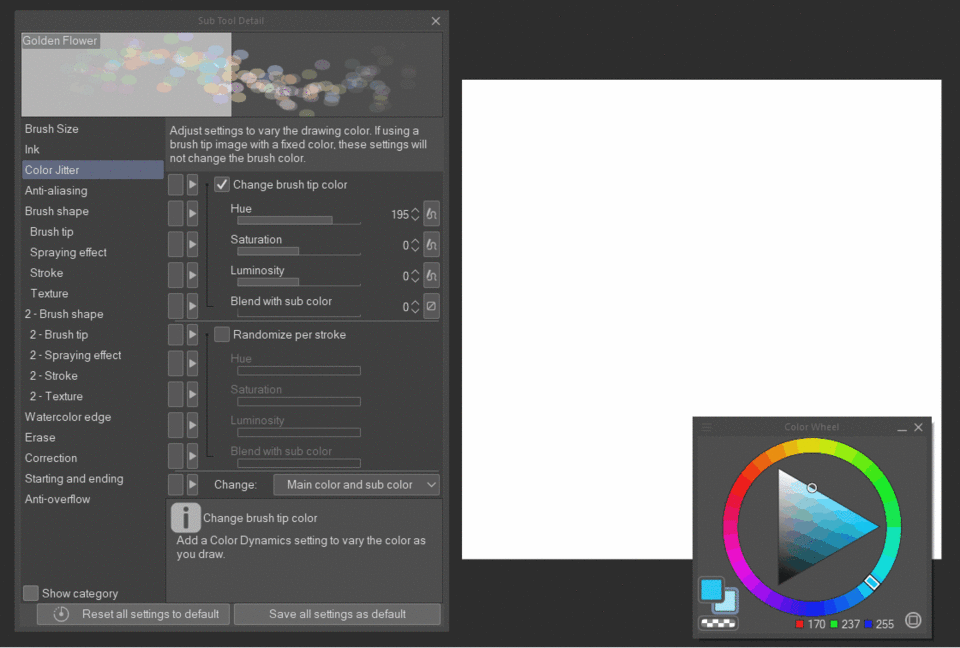Open the Change: Main color and sub color dropdown
Viewport: 960px width, 648px height.
tap(356, 484)
